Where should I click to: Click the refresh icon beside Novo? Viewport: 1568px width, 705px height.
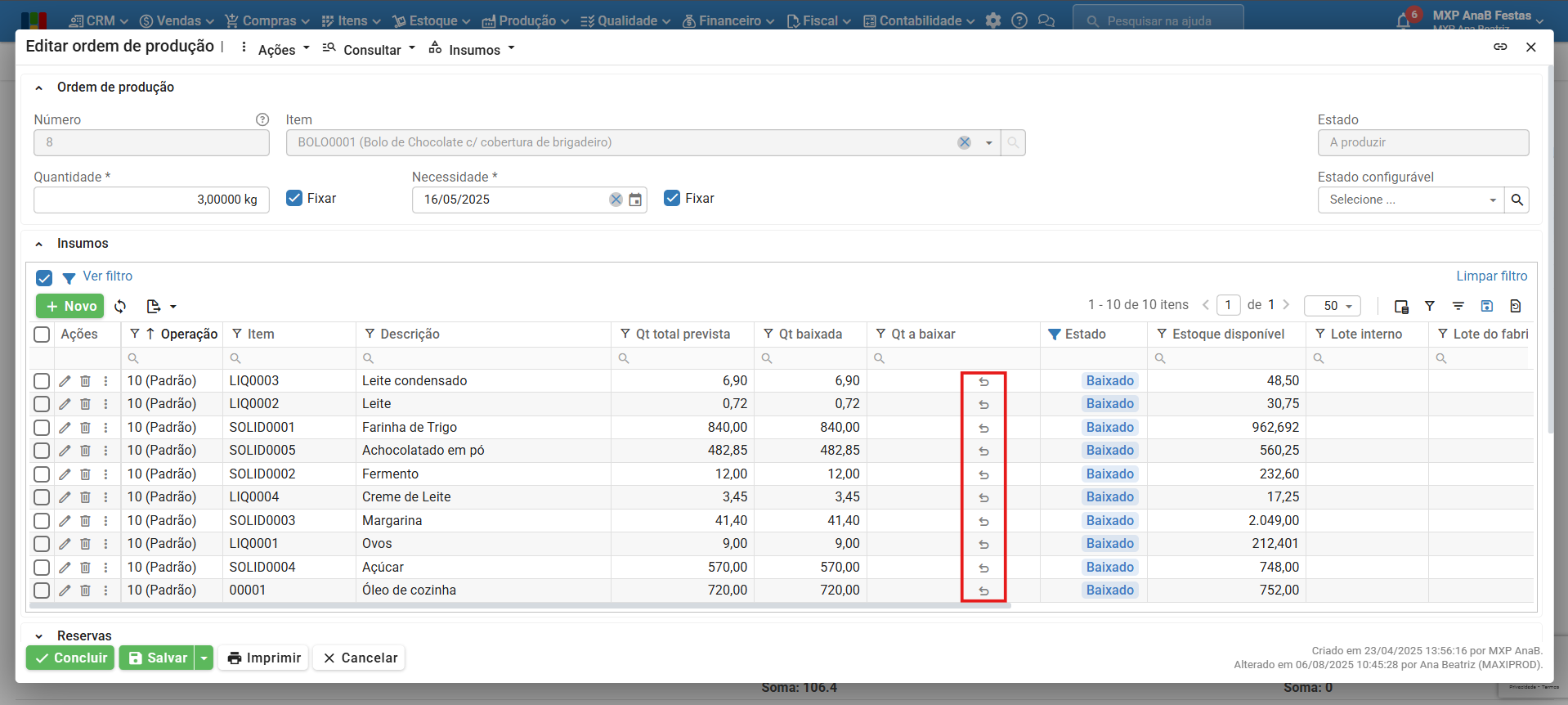(120, 306)
